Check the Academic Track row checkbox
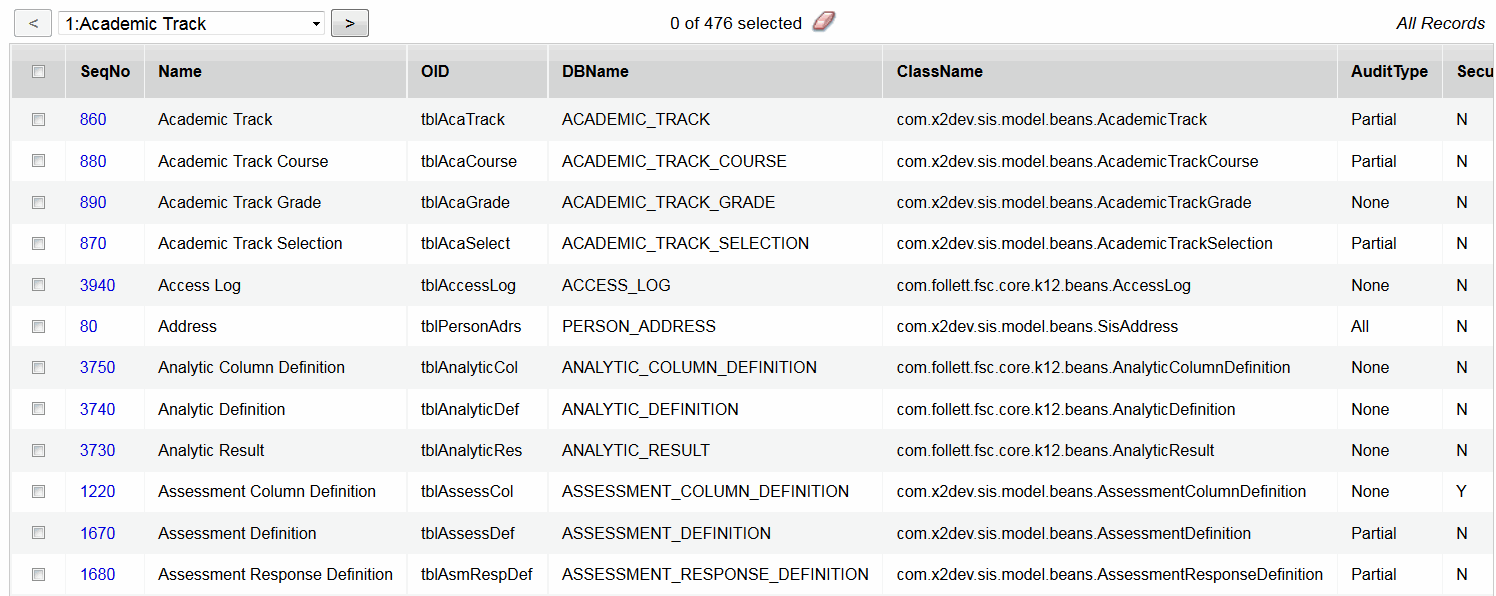This screenshot has width=1496, height=596. [x=39, y=119]
